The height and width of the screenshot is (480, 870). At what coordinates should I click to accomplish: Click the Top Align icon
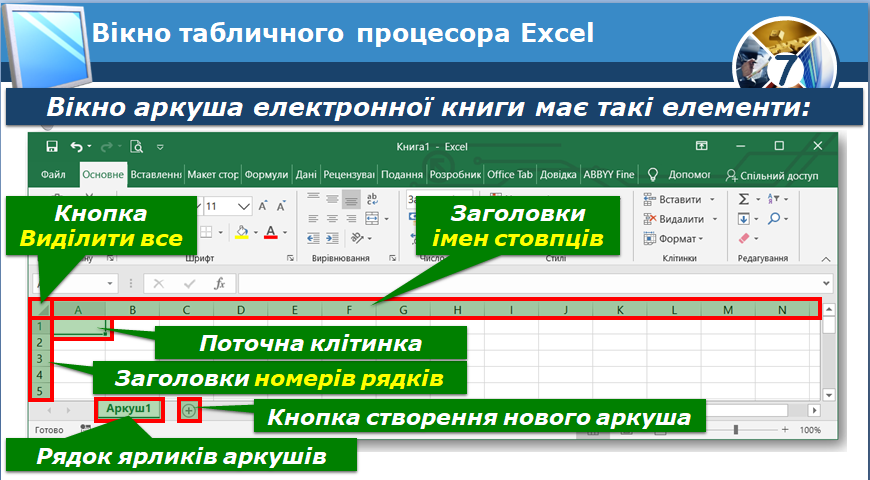(313, 198)
